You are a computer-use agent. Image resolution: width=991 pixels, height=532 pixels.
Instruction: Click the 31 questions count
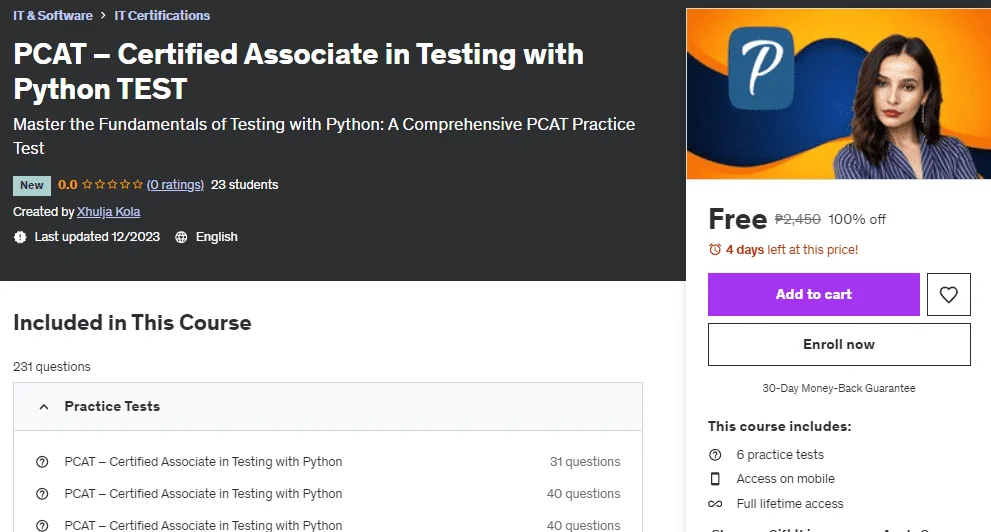click(585, 462)
